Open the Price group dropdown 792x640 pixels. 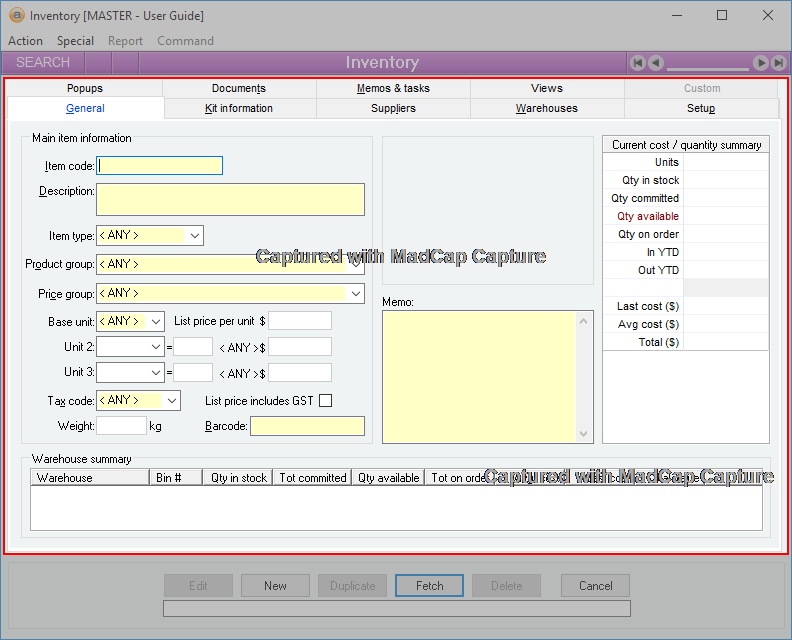point(356,294)
